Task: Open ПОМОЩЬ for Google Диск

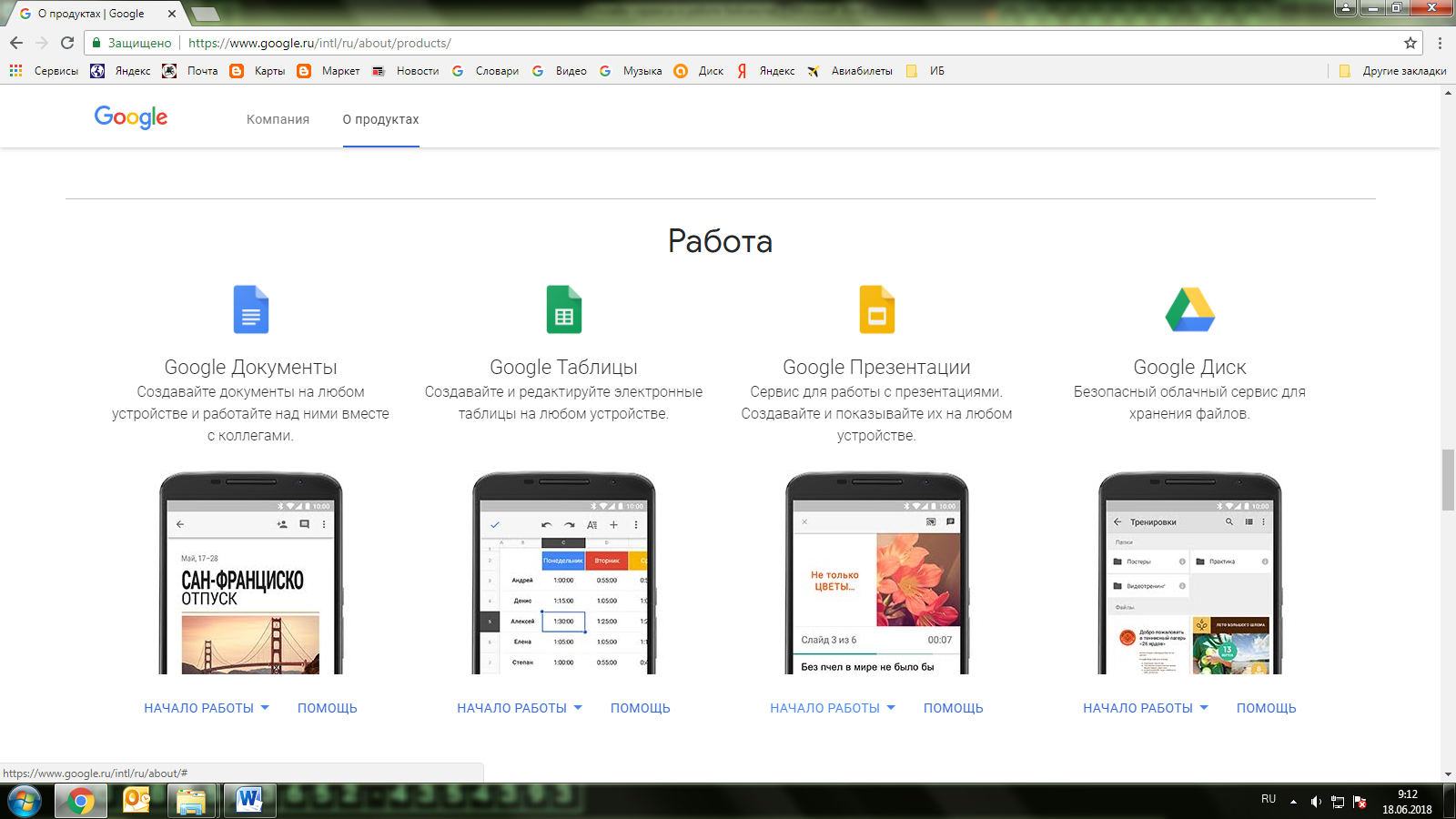Action: [1267, 708]
